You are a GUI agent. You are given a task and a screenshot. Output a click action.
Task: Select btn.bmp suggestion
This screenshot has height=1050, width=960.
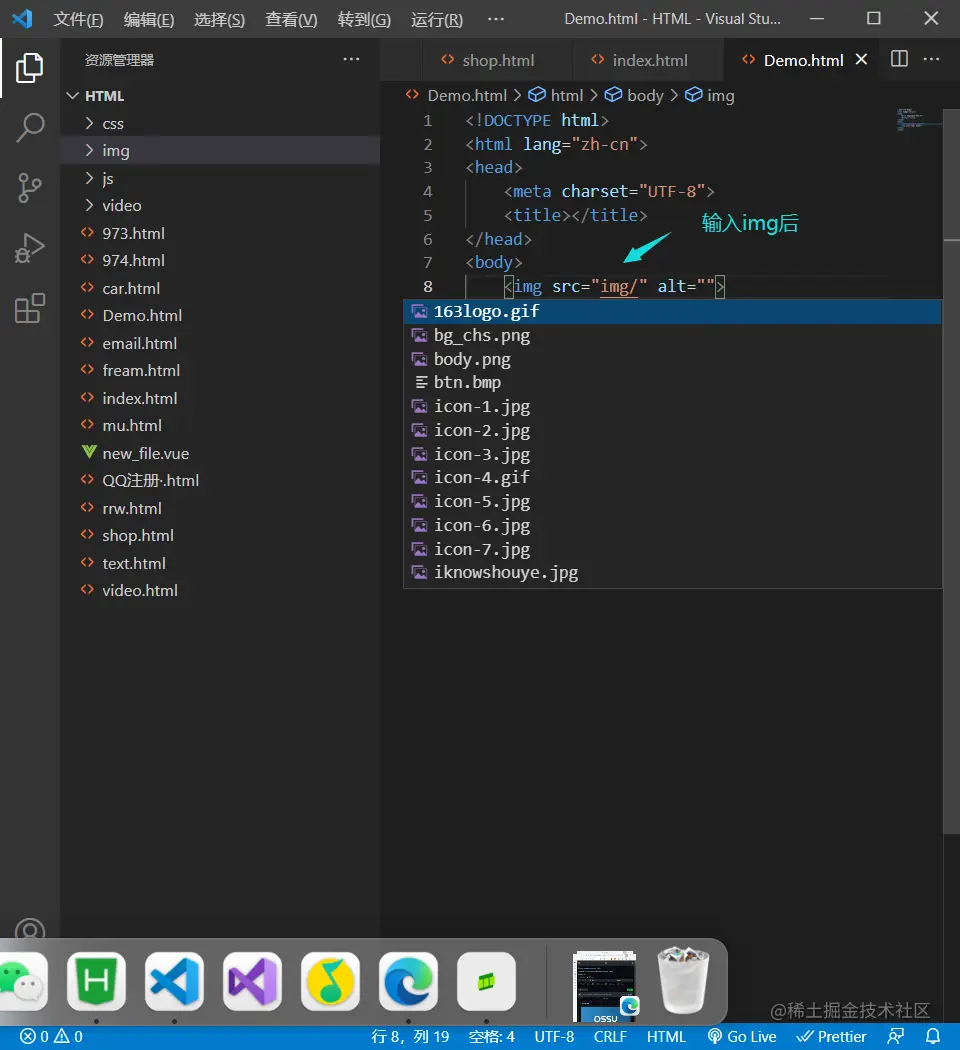[673, 382]
